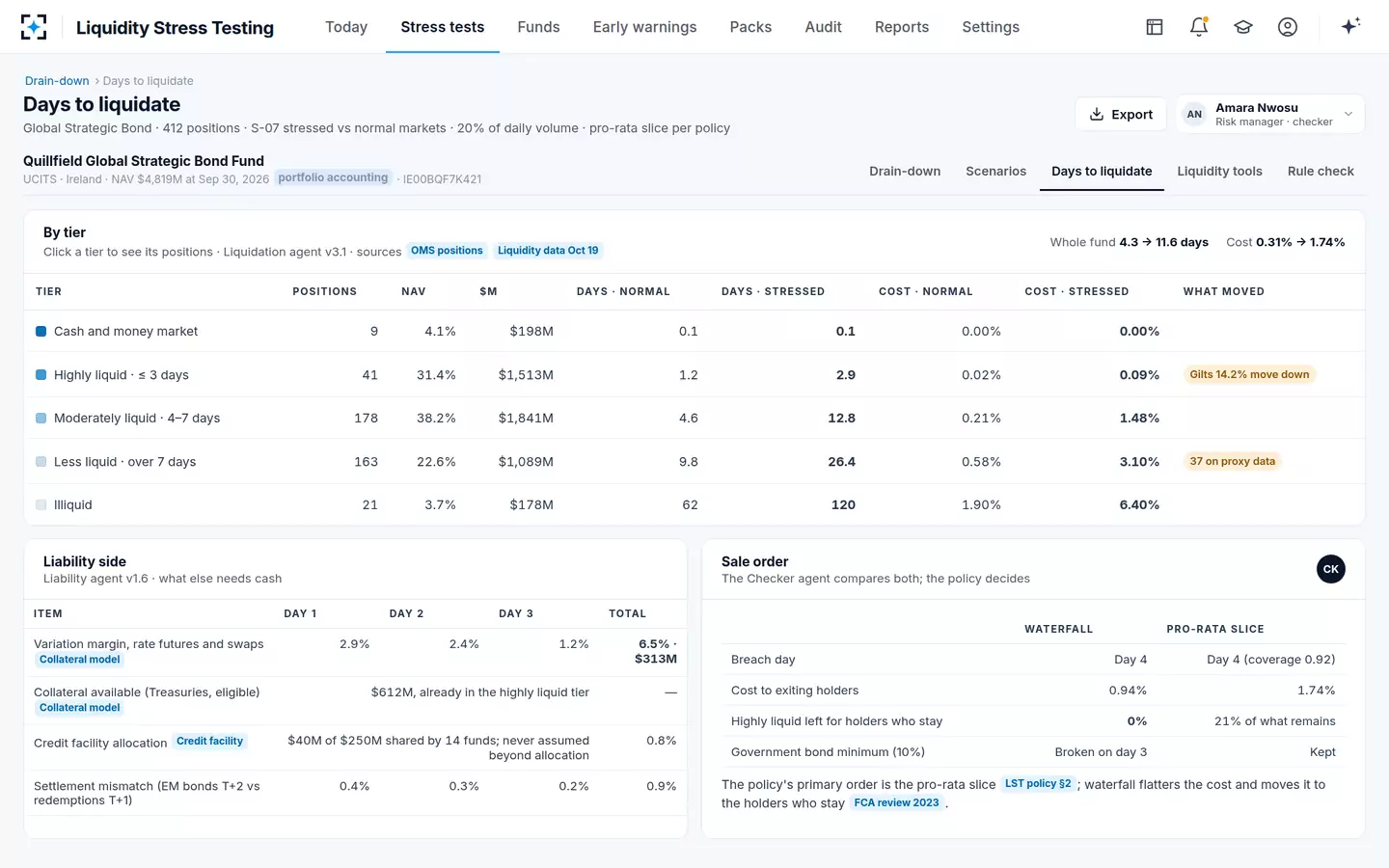Open the Liquidity data Oct 19 tag
The height and width of the screenshot is (868, 1389).
(548, 251)
